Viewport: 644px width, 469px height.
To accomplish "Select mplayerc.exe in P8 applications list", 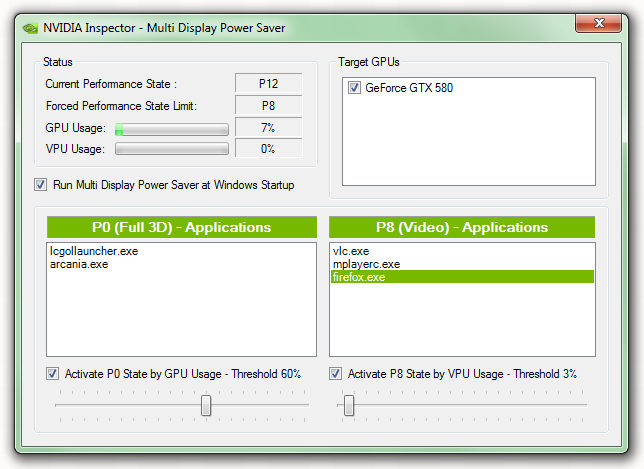I will click(462, 264).
